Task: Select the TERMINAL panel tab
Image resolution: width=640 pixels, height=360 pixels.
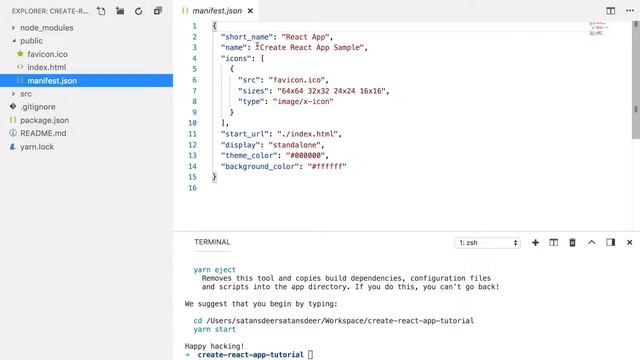Action: tap(212, 242)
